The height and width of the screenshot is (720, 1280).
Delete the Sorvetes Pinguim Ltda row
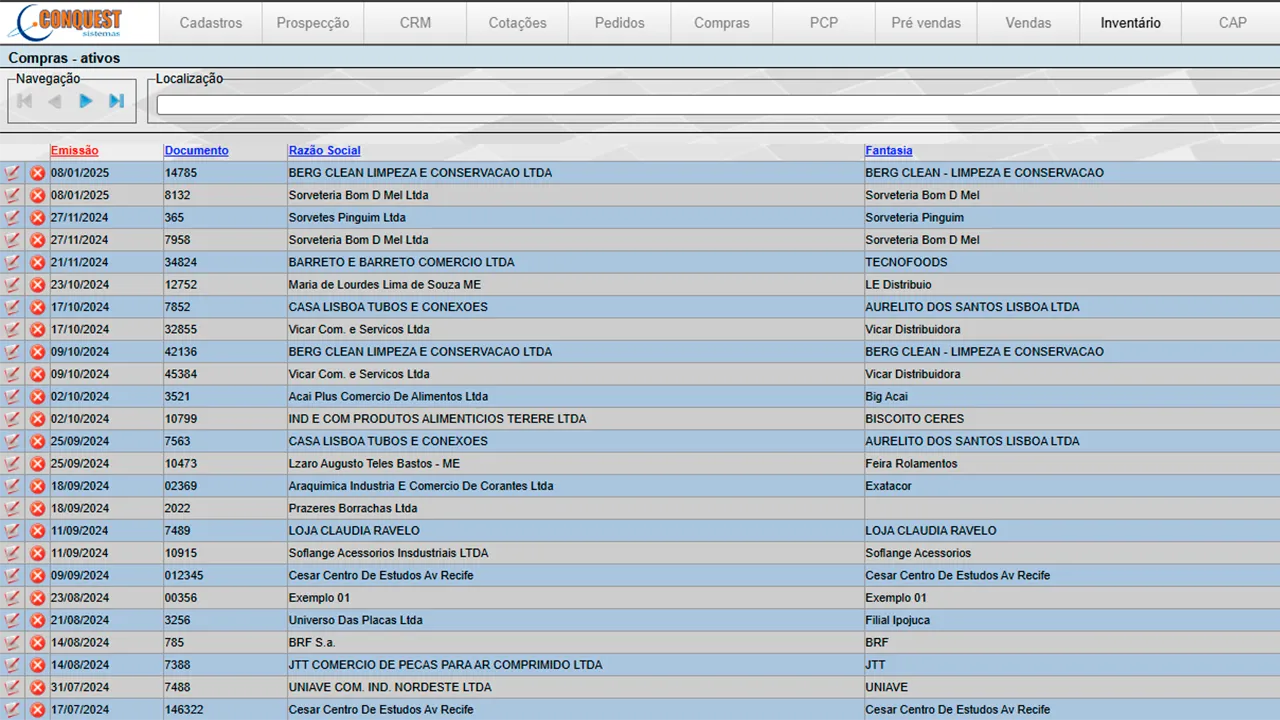pos(37,218)
